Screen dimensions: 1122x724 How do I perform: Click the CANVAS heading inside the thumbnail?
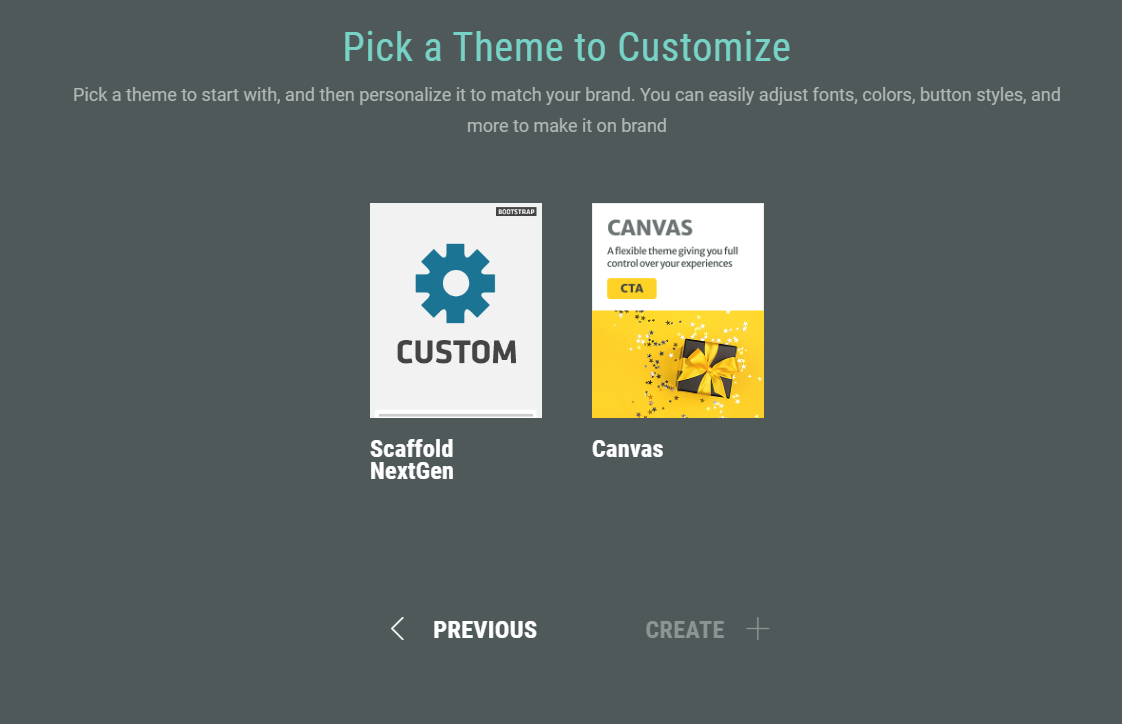[x=650, y=228]
